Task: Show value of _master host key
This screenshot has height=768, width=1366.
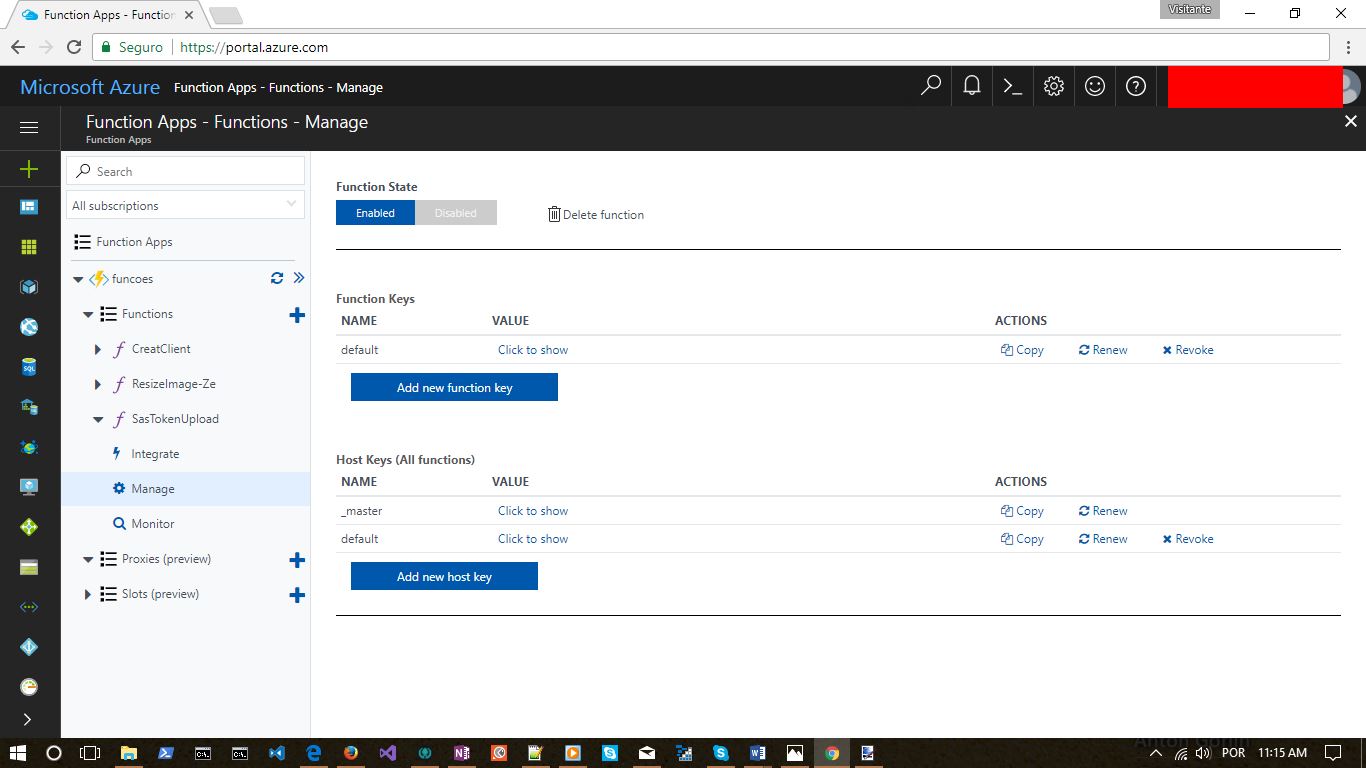Action: click(533, 511)
